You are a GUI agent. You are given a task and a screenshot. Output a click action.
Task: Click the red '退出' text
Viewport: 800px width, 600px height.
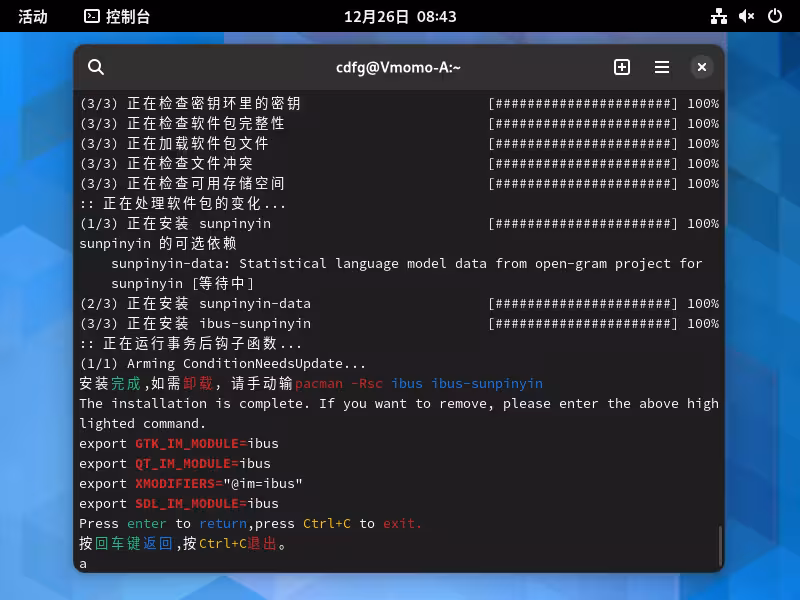pos(263,543)
